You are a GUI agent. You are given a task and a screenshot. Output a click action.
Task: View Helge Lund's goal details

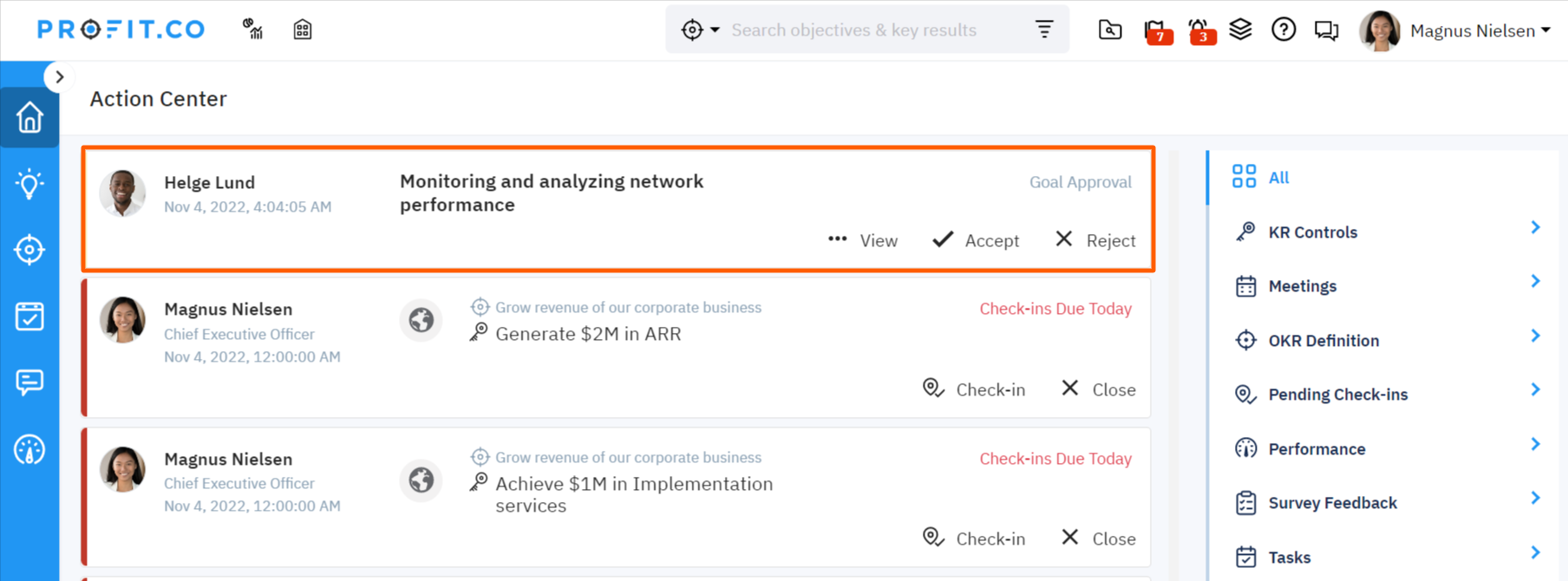(x=863, y=240)
